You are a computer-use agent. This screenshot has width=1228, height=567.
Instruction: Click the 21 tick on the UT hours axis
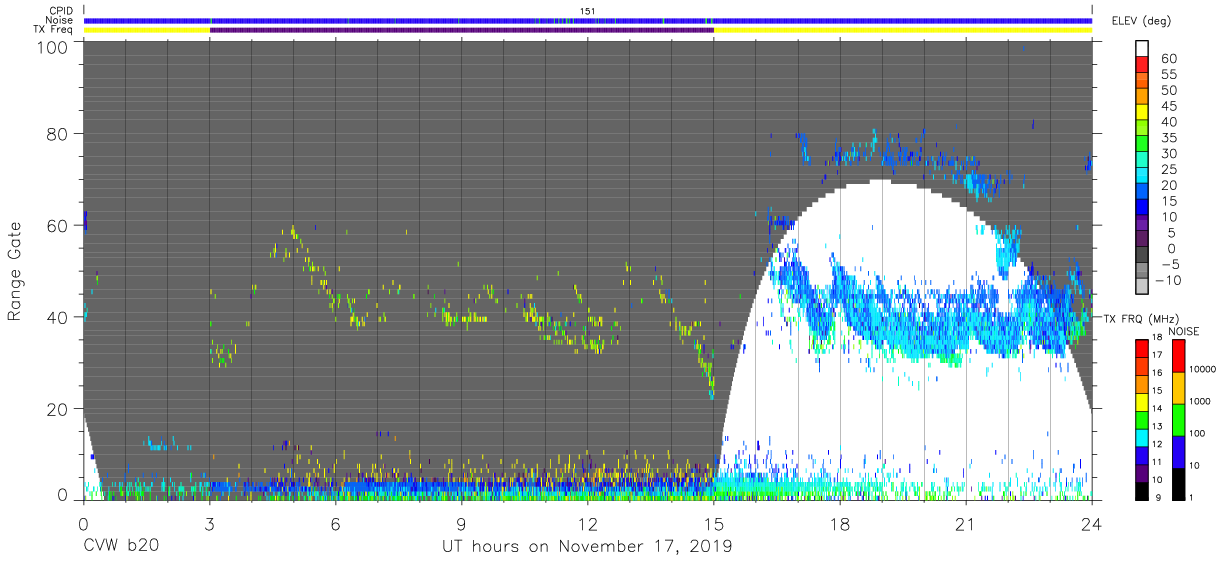pyautogui.click(x=966, y=523)
